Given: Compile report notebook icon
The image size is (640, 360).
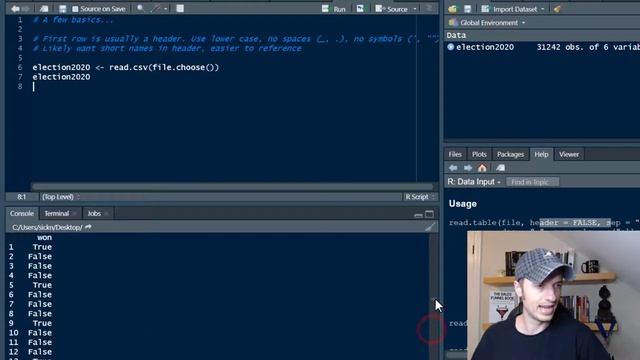Looking at the screenshot, I should (180, 9).
